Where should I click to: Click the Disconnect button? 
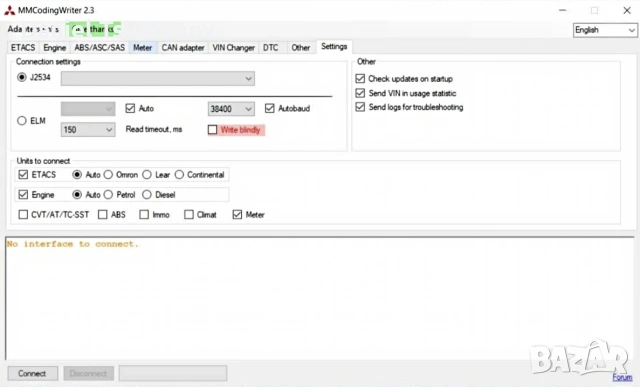88,373
